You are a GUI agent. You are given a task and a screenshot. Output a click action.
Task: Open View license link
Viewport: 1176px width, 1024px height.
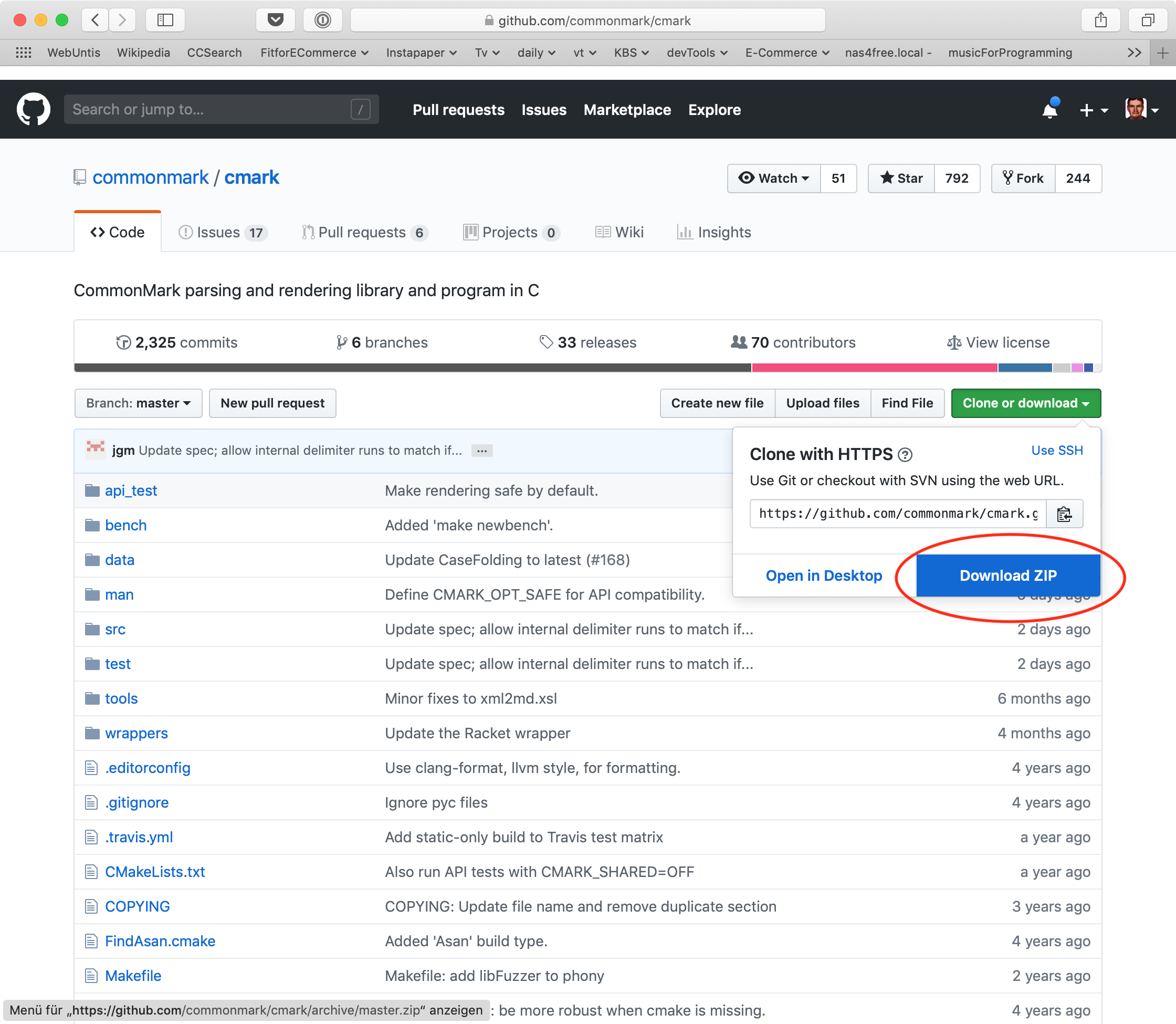[x=999, y=342]
